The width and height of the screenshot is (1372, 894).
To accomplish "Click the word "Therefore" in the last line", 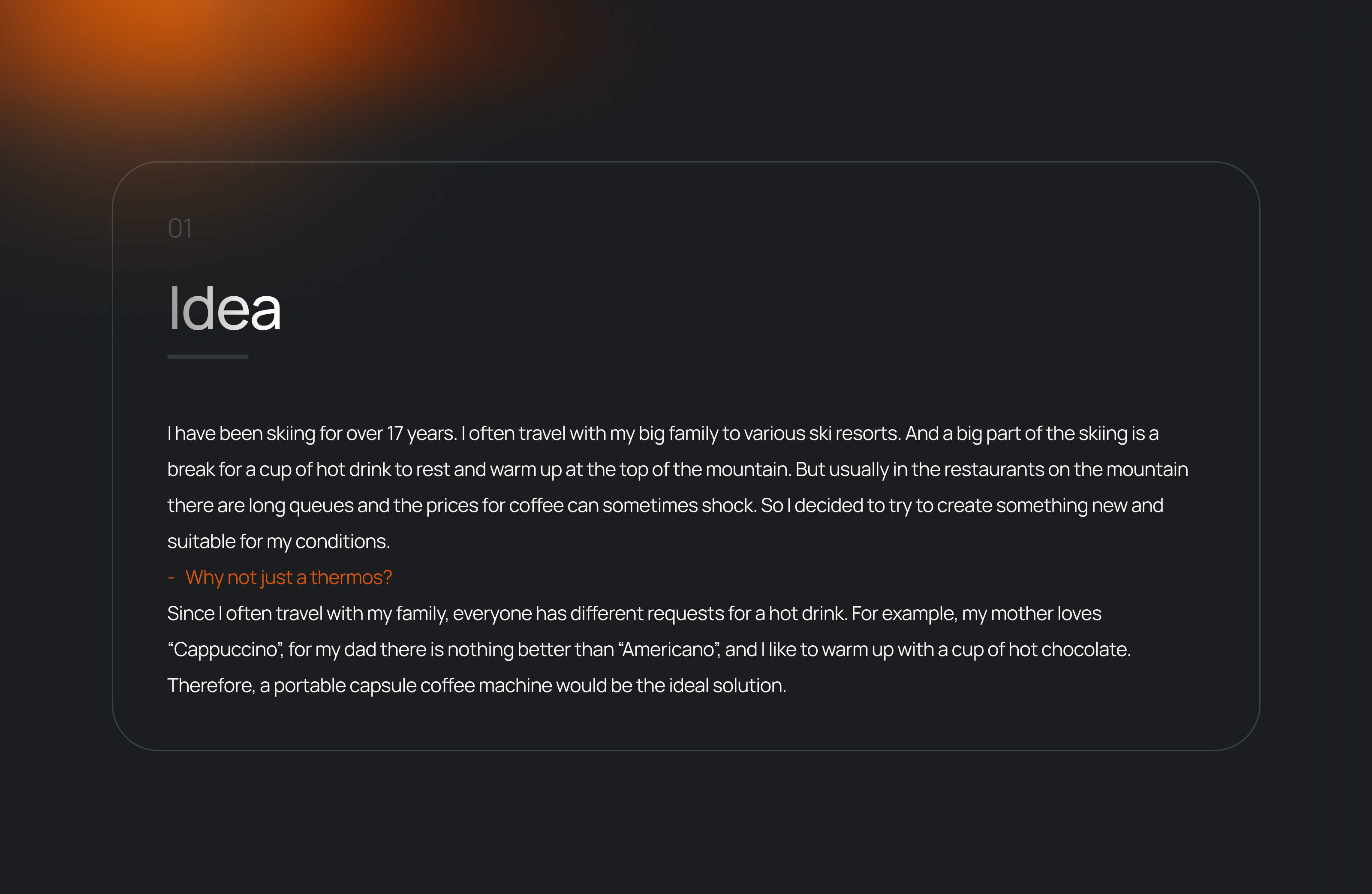I will 211,685.
